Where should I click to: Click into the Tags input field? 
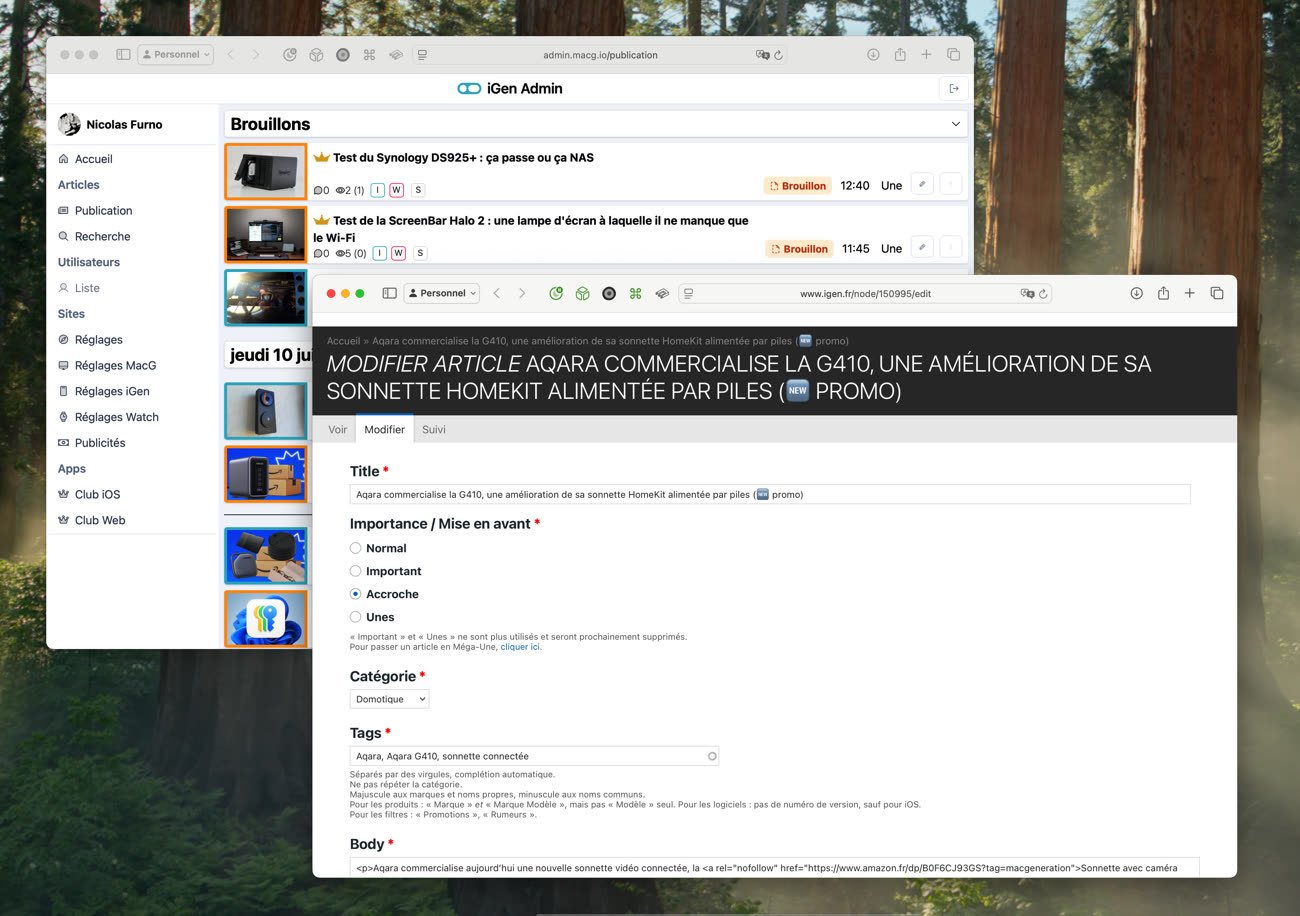point(534,756)
